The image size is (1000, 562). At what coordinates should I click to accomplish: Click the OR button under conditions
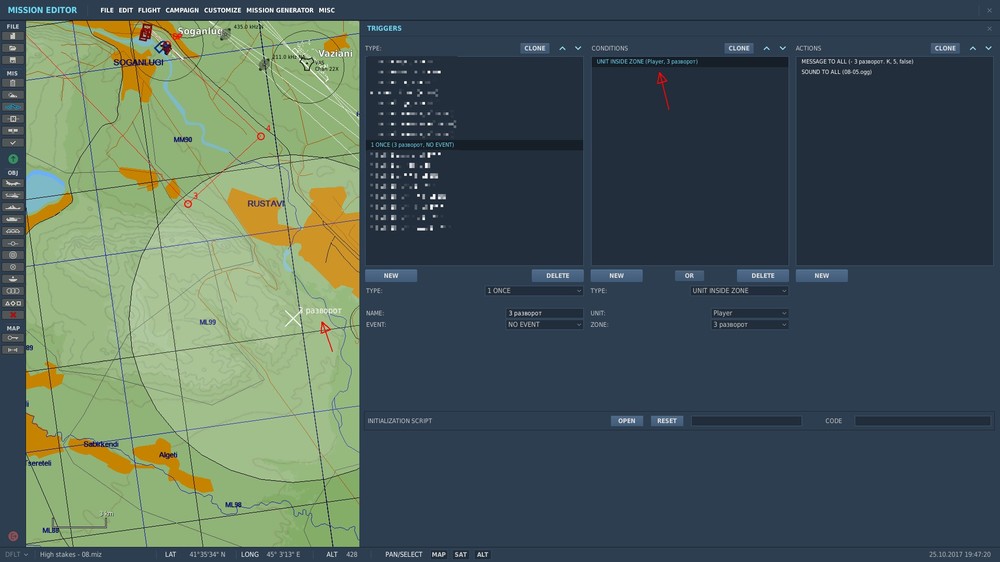(x=688, y=276)
